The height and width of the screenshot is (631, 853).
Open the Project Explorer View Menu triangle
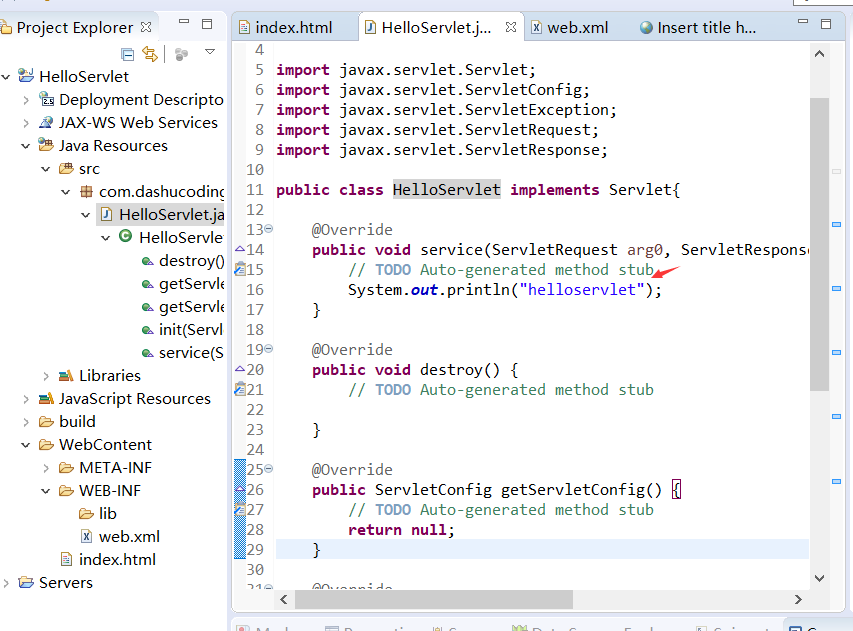tap(209, 52)
